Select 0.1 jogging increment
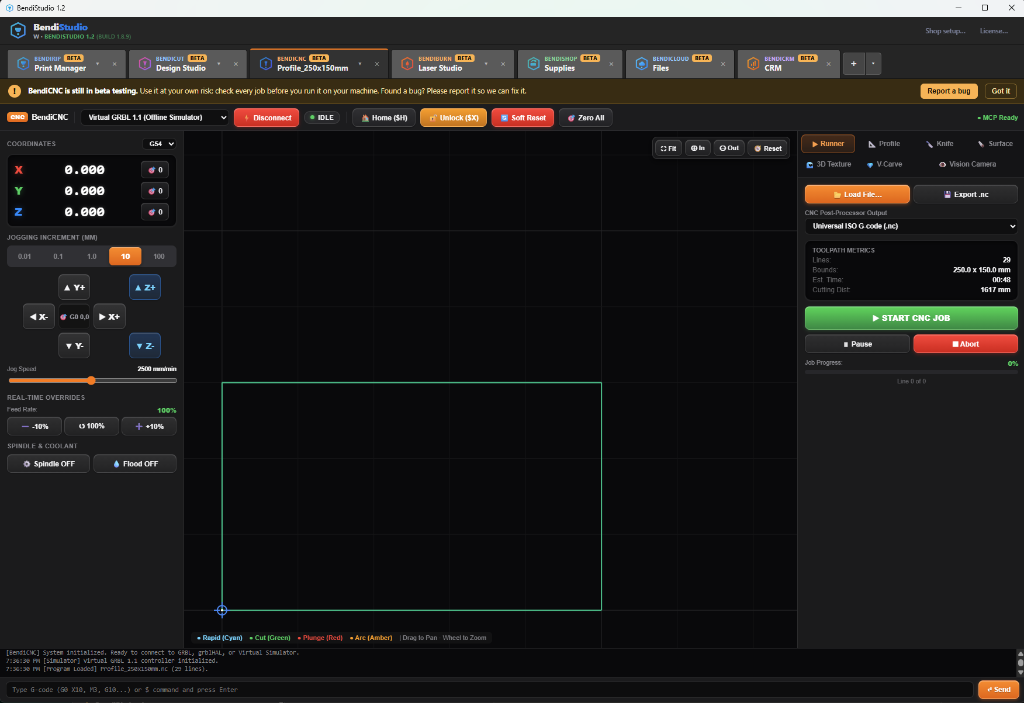Viewport: 1024px width, 703px height. click(x=58, y=256)
